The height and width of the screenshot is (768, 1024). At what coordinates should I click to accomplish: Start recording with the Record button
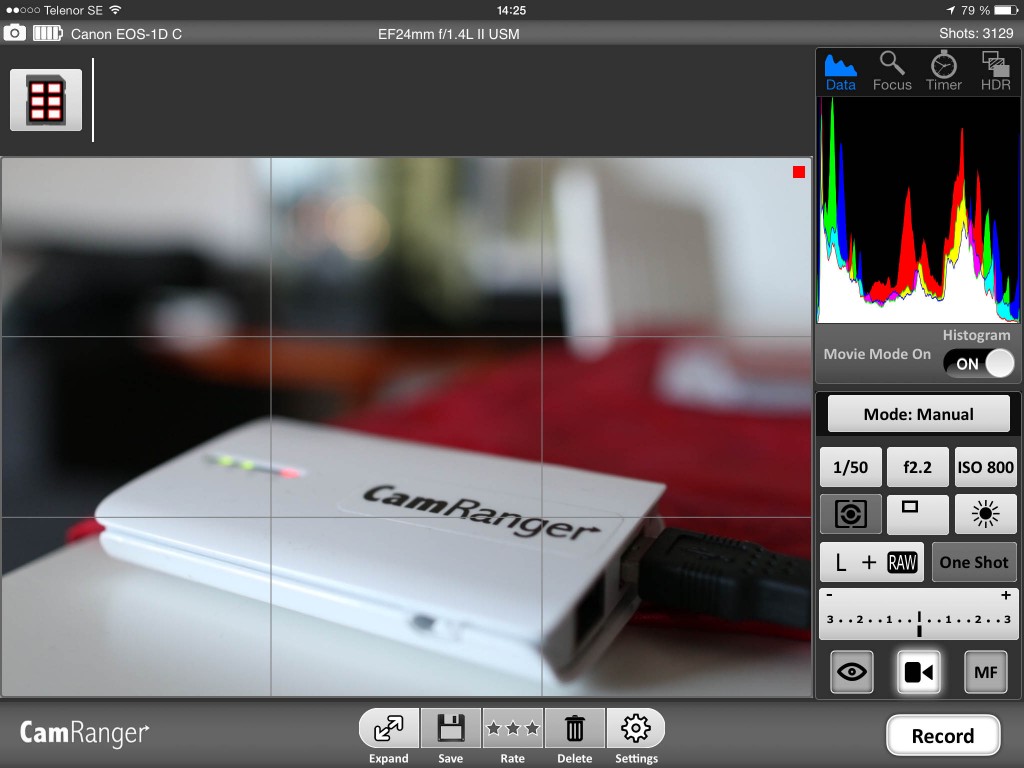click(942, 735)
